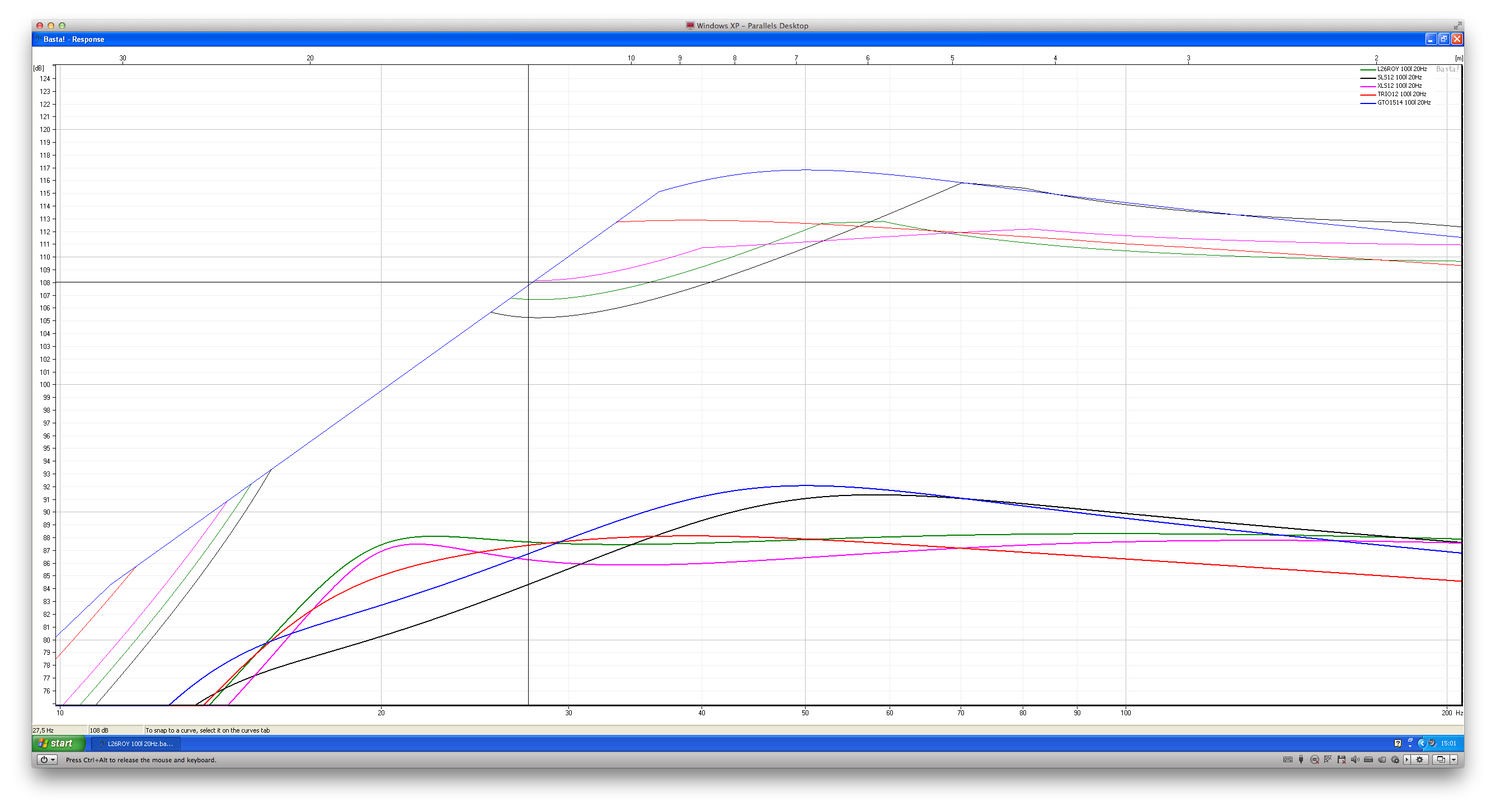Click the red TRIO12 100l 20Hz legend entry
Viewport: 1496px width, 812px height.
[x=1401, y=94]
